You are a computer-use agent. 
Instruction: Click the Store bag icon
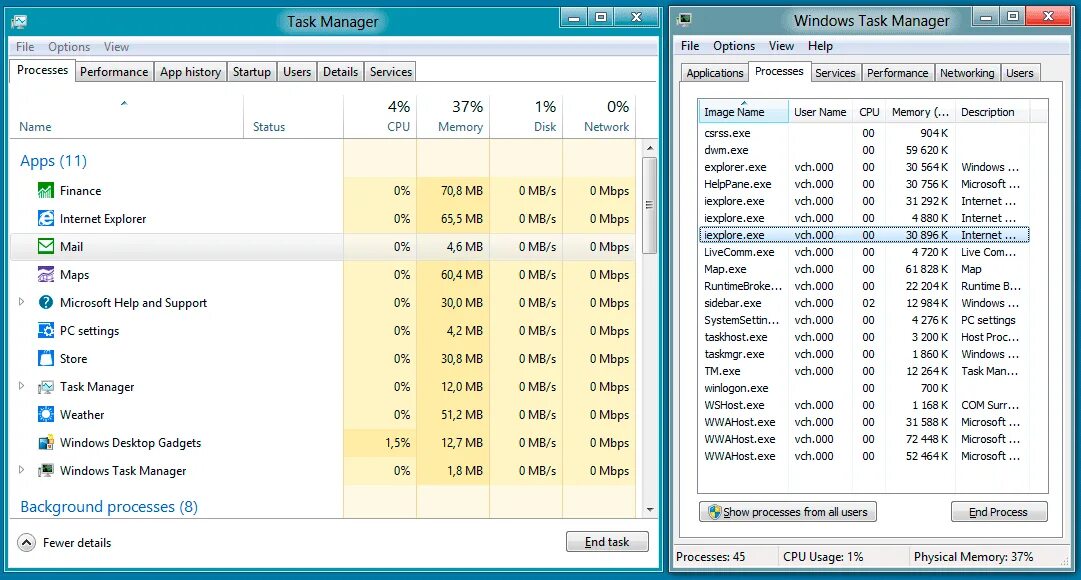(x=46, y=359)
